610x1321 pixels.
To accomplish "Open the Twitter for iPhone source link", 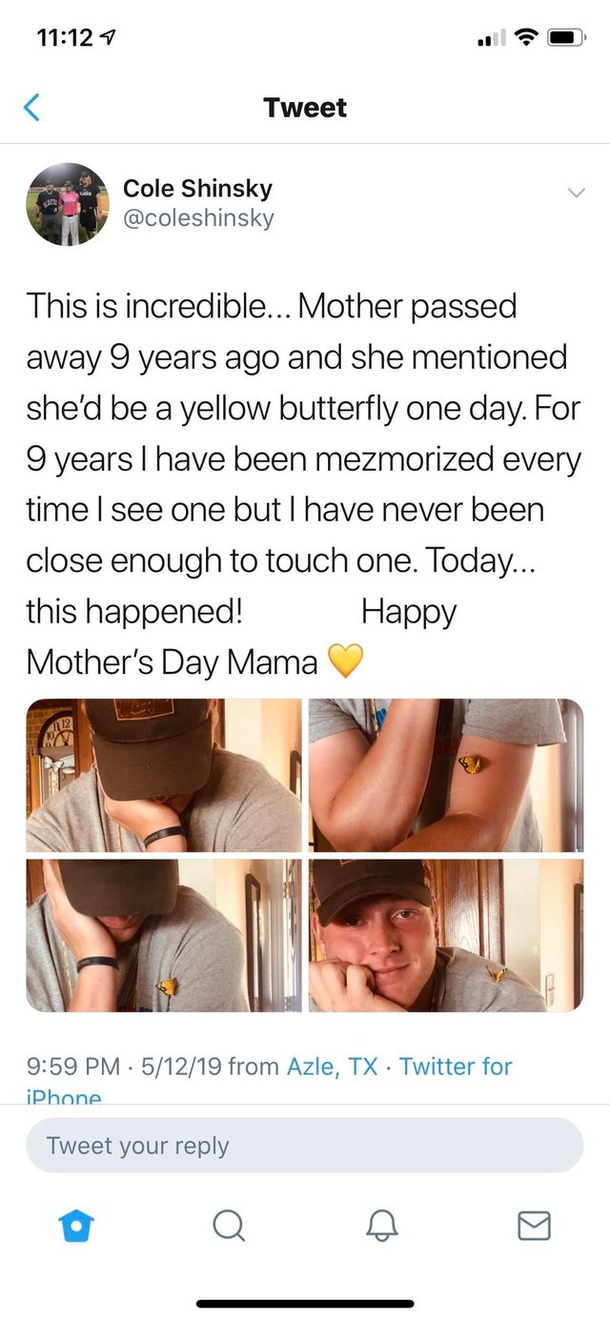I will coord(269,1080).
